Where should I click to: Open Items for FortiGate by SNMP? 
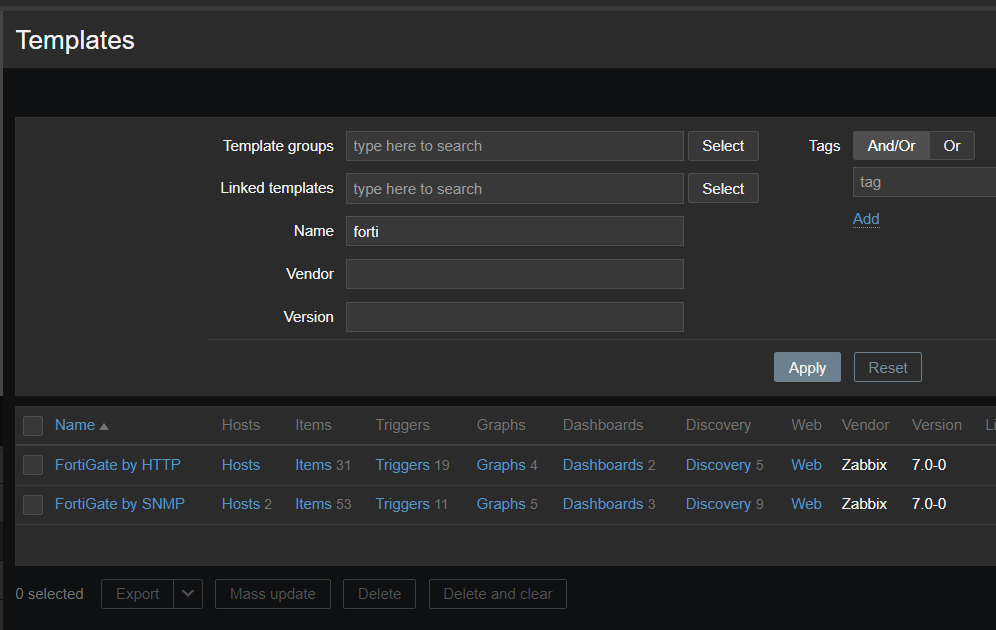click(312, 504)
